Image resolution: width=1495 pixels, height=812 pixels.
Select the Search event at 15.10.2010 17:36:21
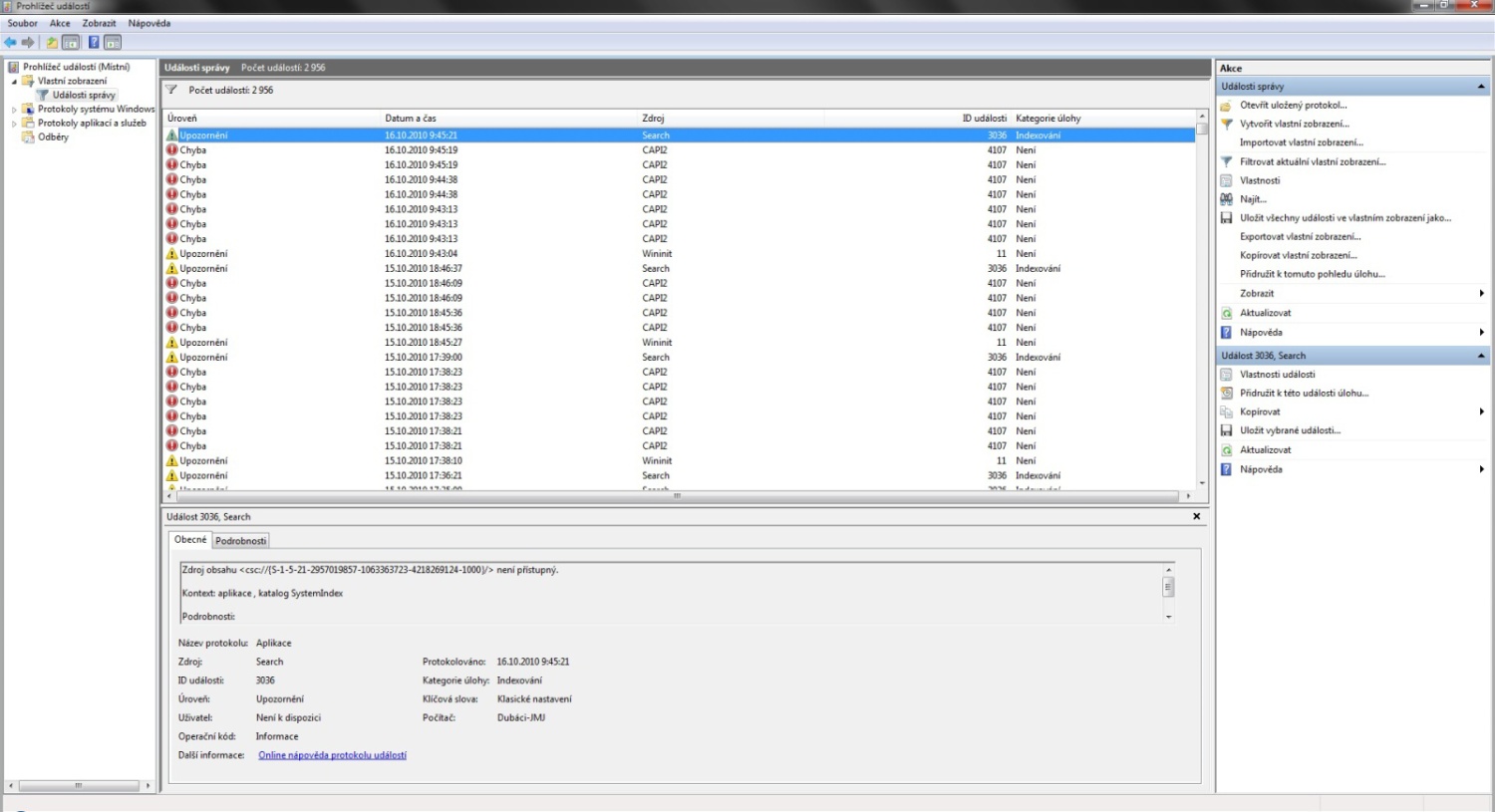point(679,476)
